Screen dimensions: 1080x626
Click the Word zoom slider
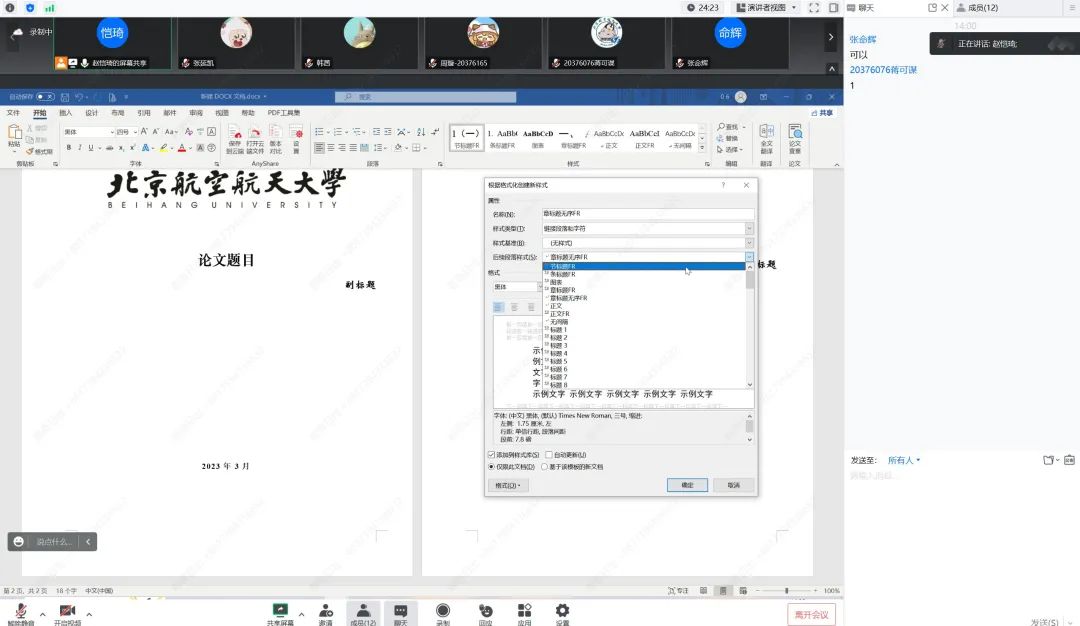coord(787,591)
